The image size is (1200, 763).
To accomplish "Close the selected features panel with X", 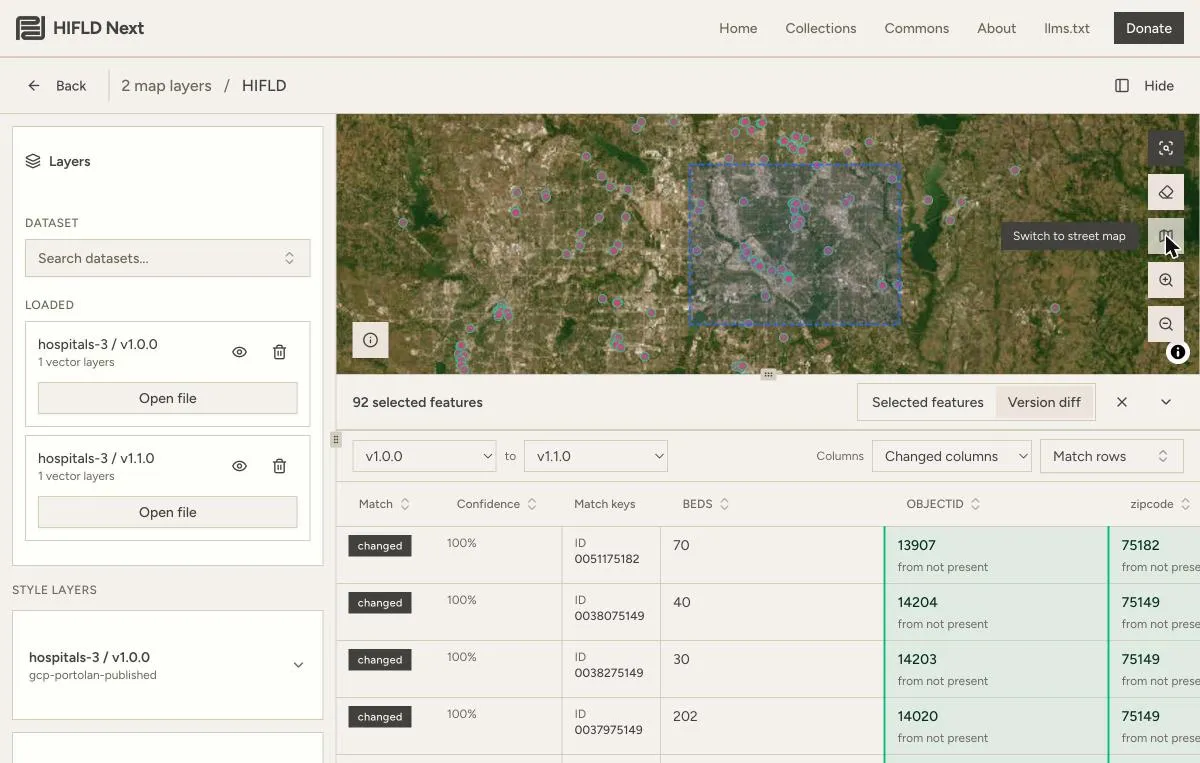I will (x=1122, y=402).
